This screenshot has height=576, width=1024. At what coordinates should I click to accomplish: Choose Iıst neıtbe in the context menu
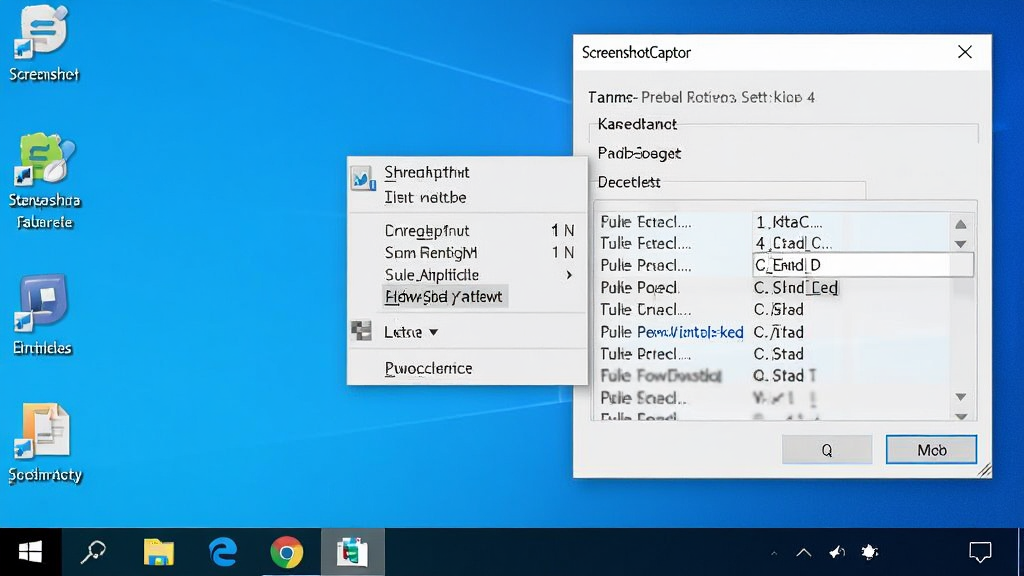425,197
